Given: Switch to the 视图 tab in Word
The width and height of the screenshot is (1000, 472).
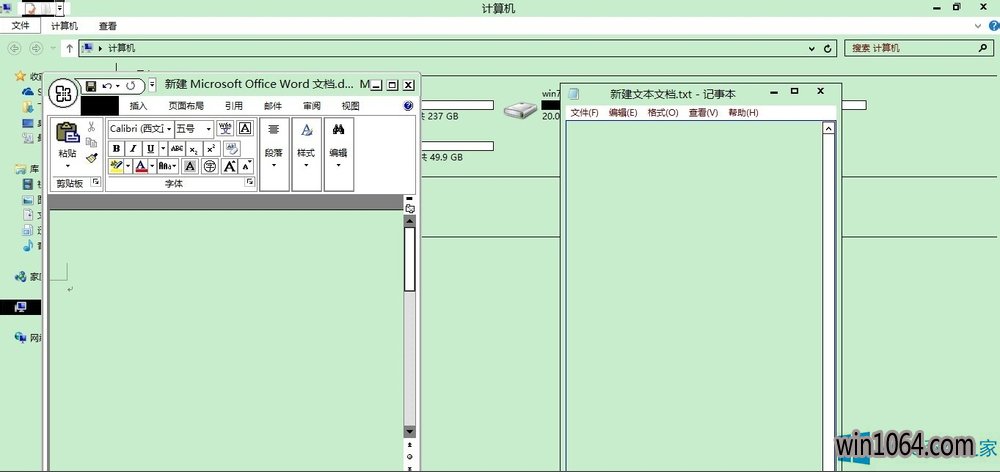Looking at the screenshot, I should point(351,106).
